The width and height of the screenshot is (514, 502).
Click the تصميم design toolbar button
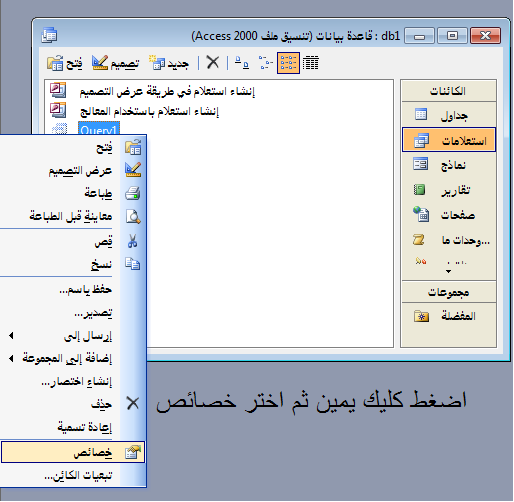[115, 63]
